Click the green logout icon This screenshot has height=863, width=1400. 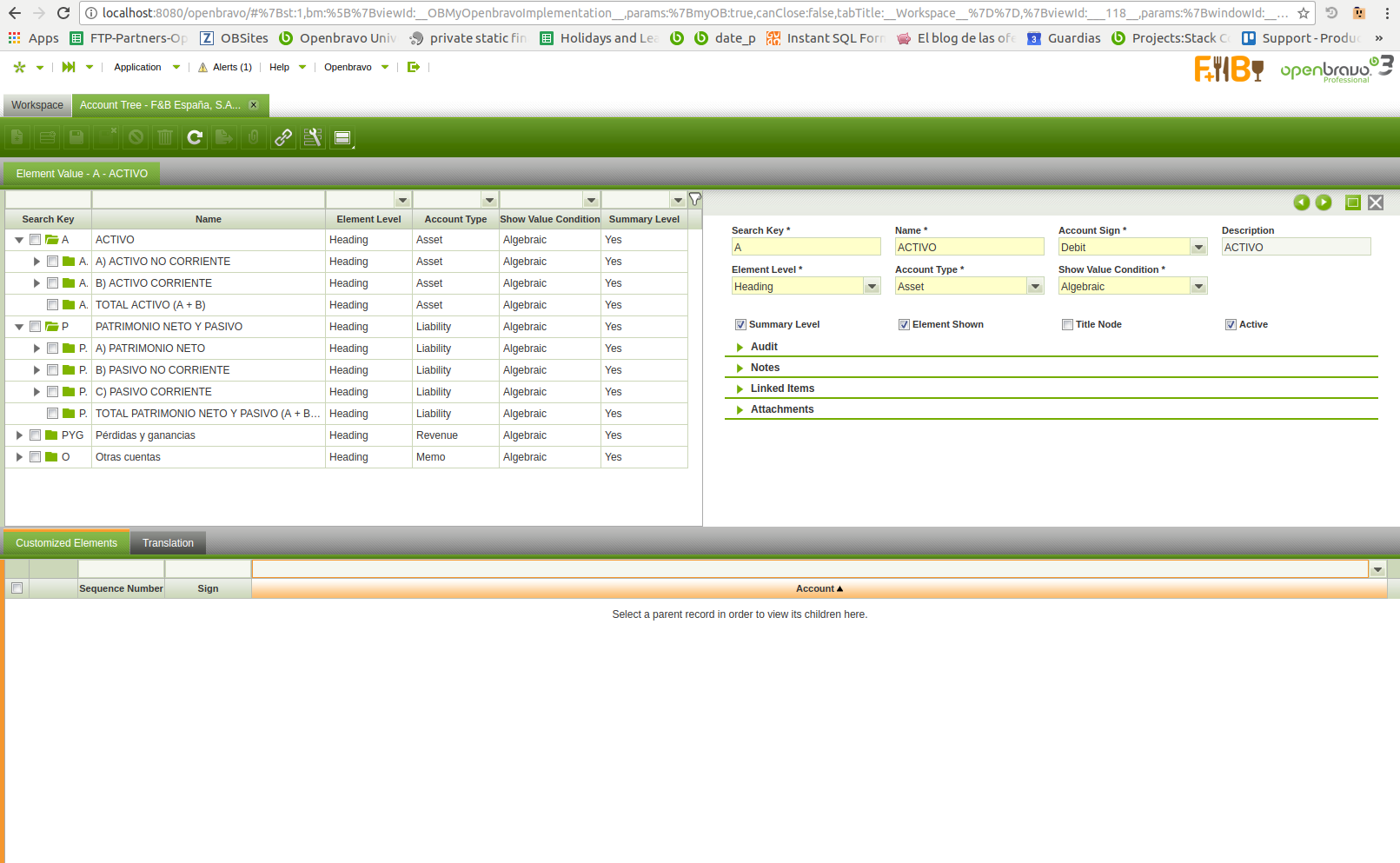pos(414,67)
